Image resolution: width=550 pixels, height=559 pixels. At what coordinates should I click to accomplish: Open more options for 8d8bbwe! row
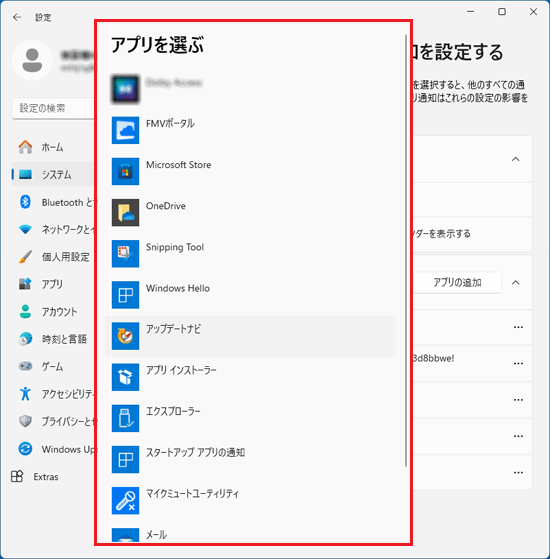518,363
